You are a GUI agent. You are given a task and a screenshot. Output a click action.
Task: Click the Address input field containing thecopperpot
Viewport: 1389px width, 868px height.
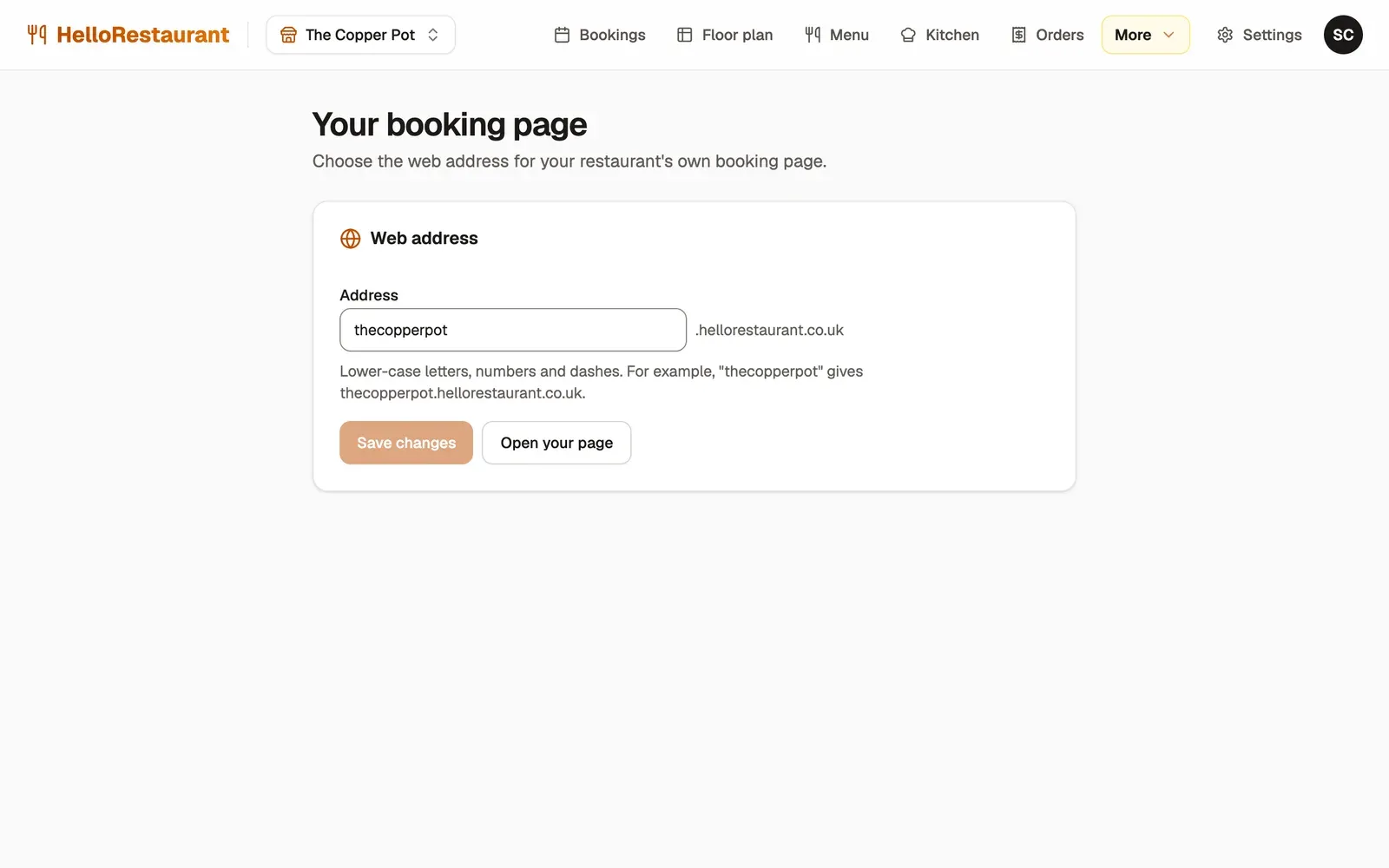coord(513,330)
